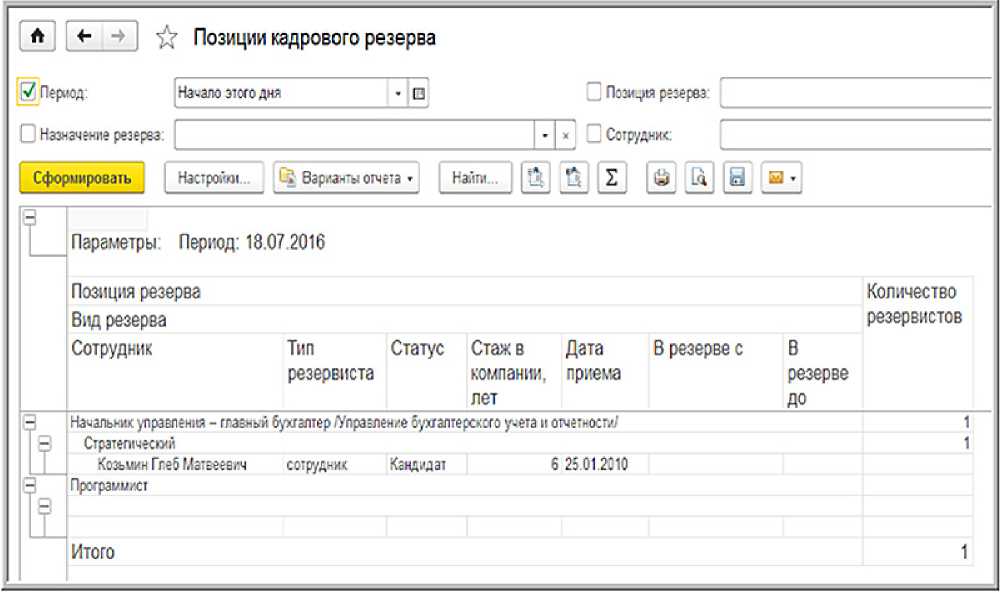Select the Стратегический row text
Viewport: 1004px width, 593px height.
click(129, 443)
